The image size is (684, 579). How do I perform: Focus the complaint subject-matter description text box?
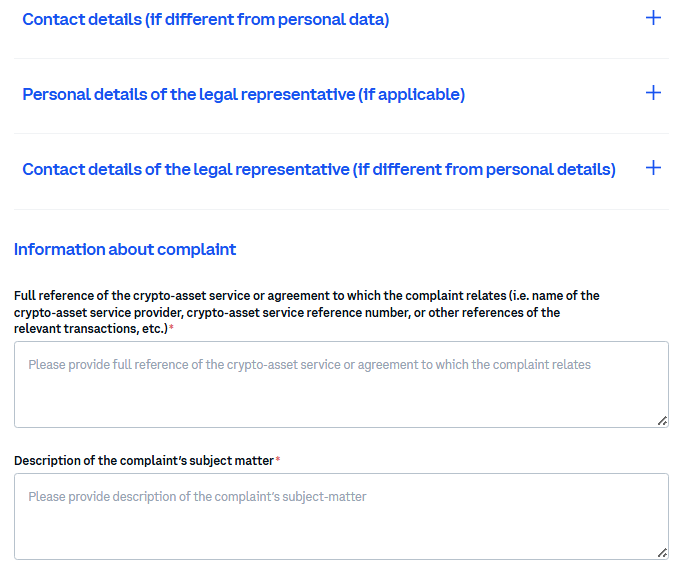340,525
